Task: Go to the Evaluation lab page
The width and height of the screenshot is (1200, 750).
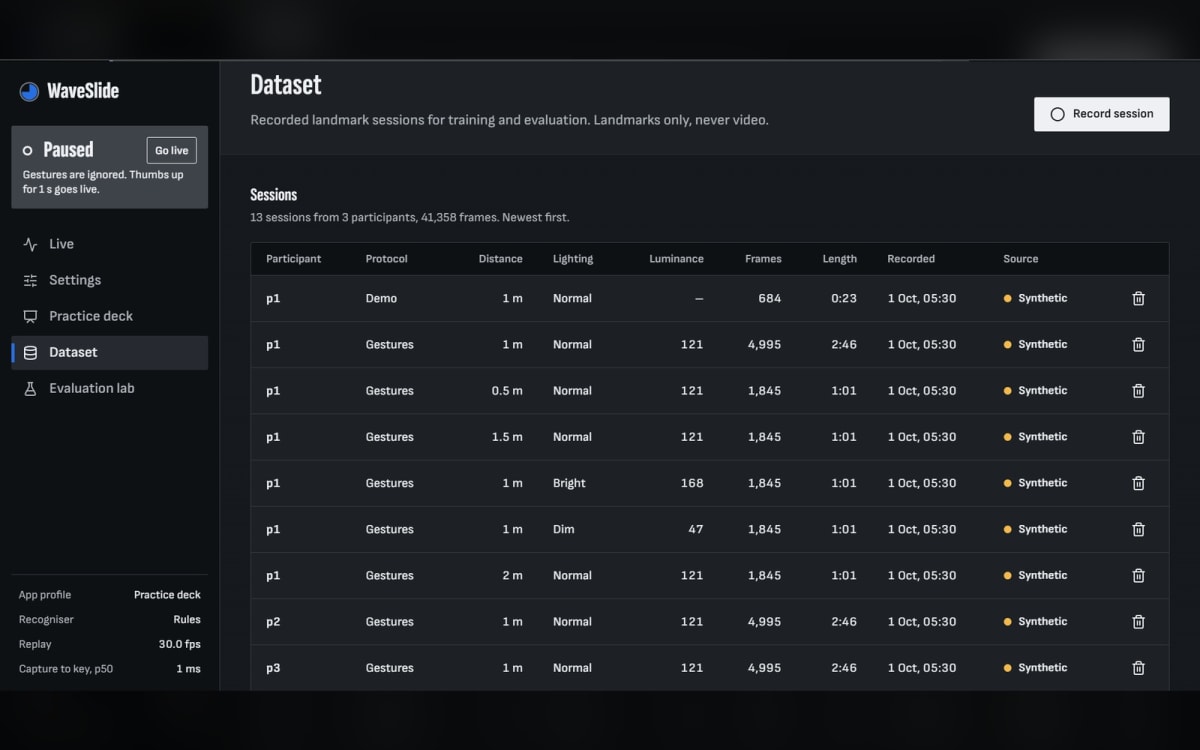Action: 109,388
